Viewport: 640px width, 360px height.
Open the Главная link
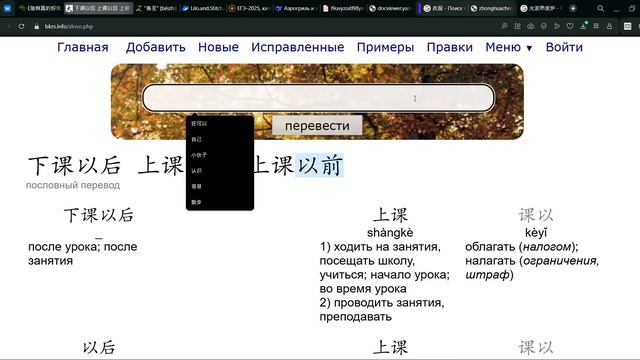pyautogui.click(x=83, y=47)
